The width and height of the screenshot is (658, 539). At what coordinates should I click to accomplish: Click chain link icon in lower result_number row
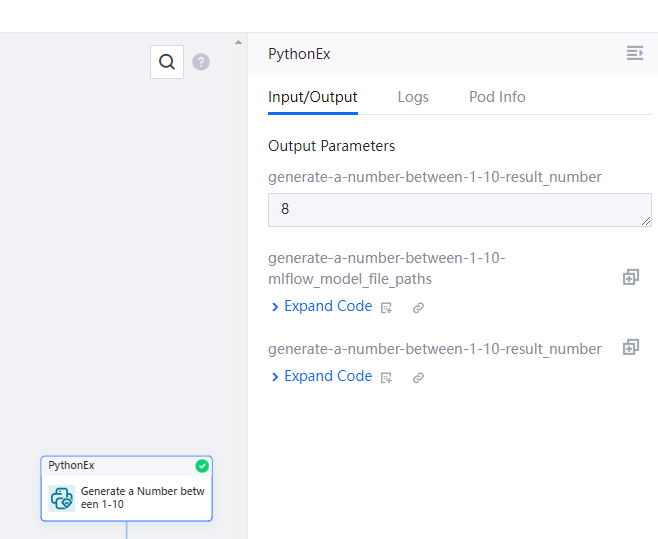[x=418, y=378]
